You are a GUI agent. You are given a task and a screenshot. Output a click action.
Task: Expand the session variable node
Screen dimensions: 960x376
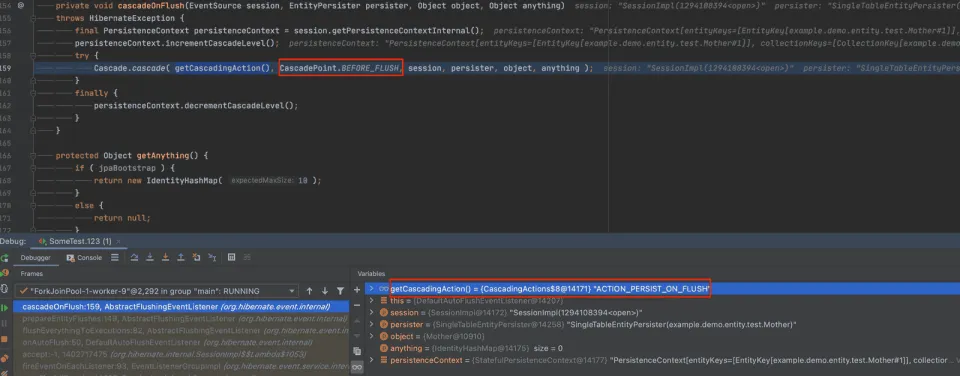click(371, 313)
